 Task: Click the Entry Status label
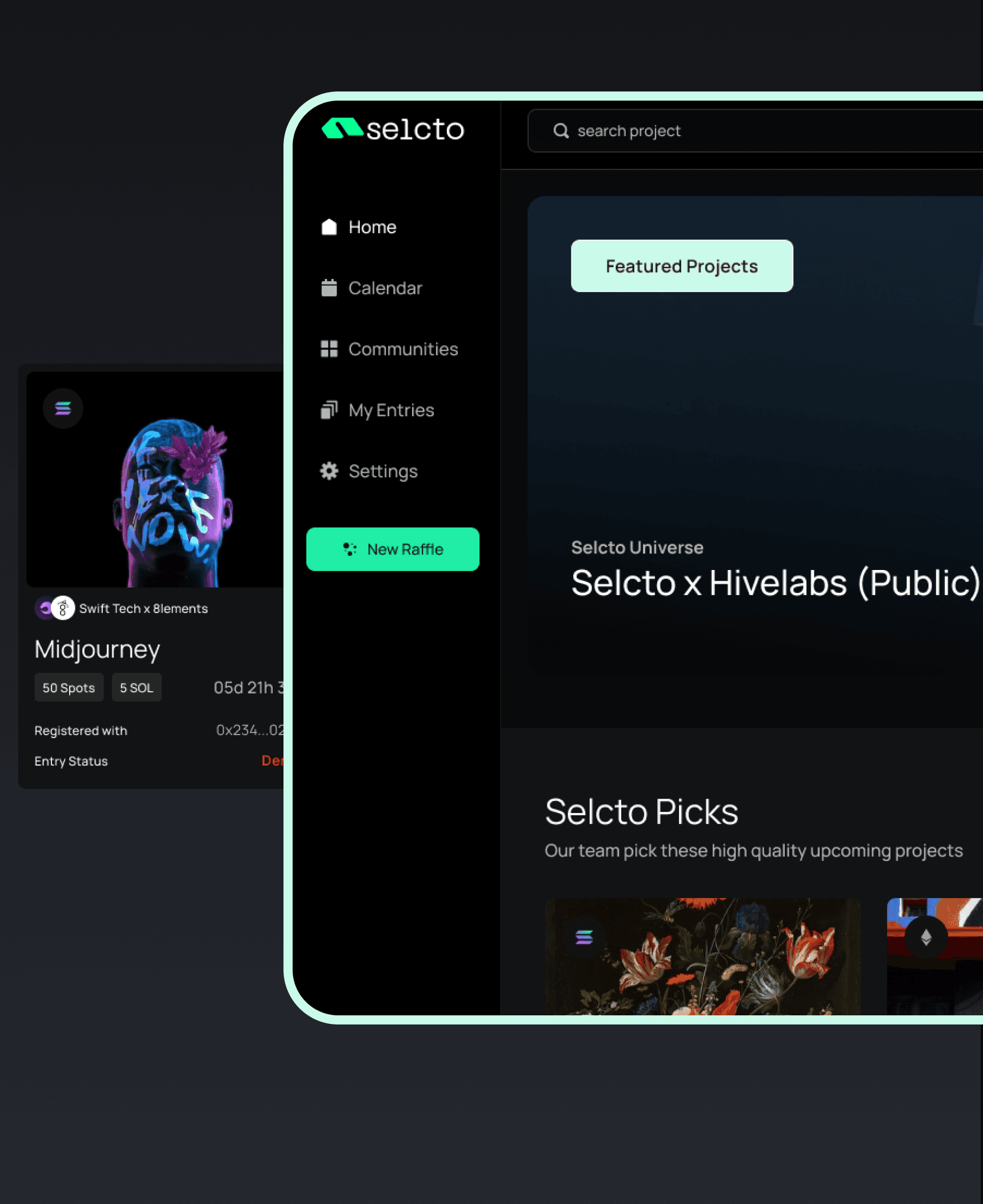(71, 761)
